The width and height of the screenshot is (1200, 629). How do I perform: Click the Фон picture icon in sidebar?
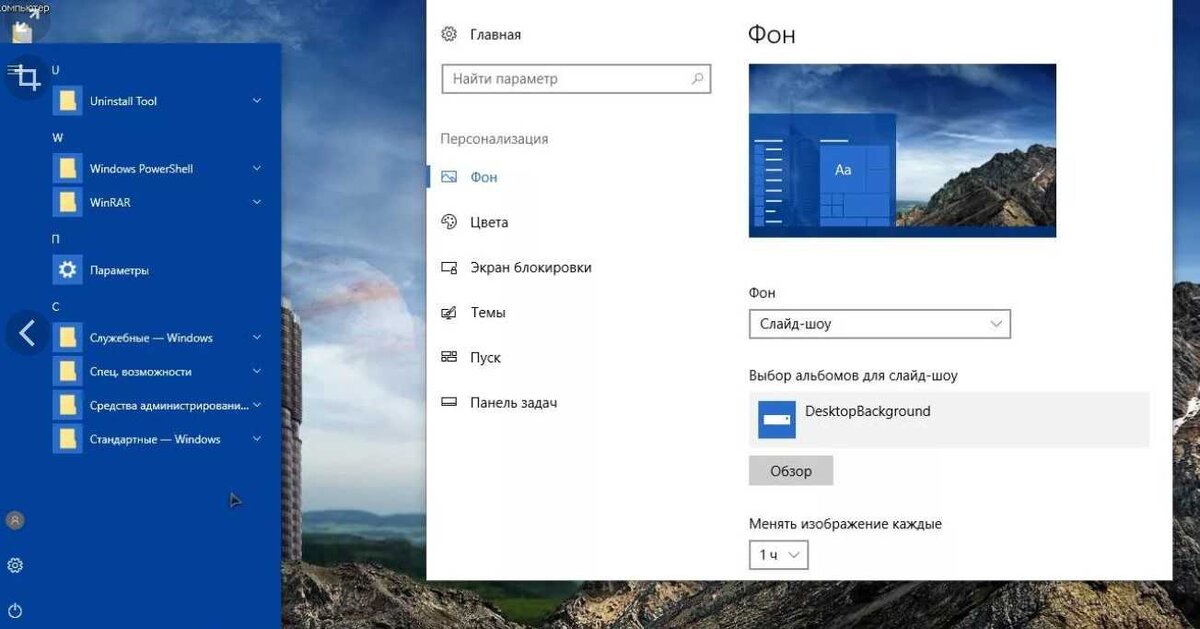449,177
